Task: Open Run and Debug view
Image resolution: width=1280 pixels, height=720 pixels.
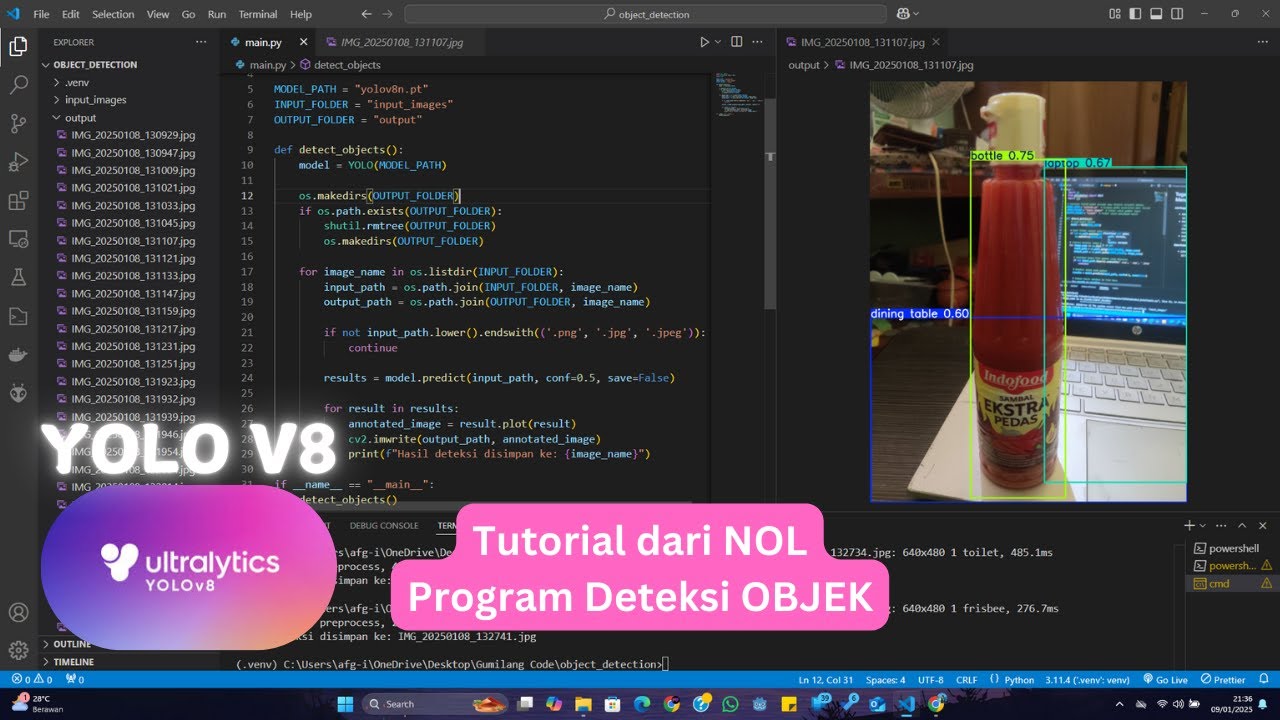Action: (18, 162)
